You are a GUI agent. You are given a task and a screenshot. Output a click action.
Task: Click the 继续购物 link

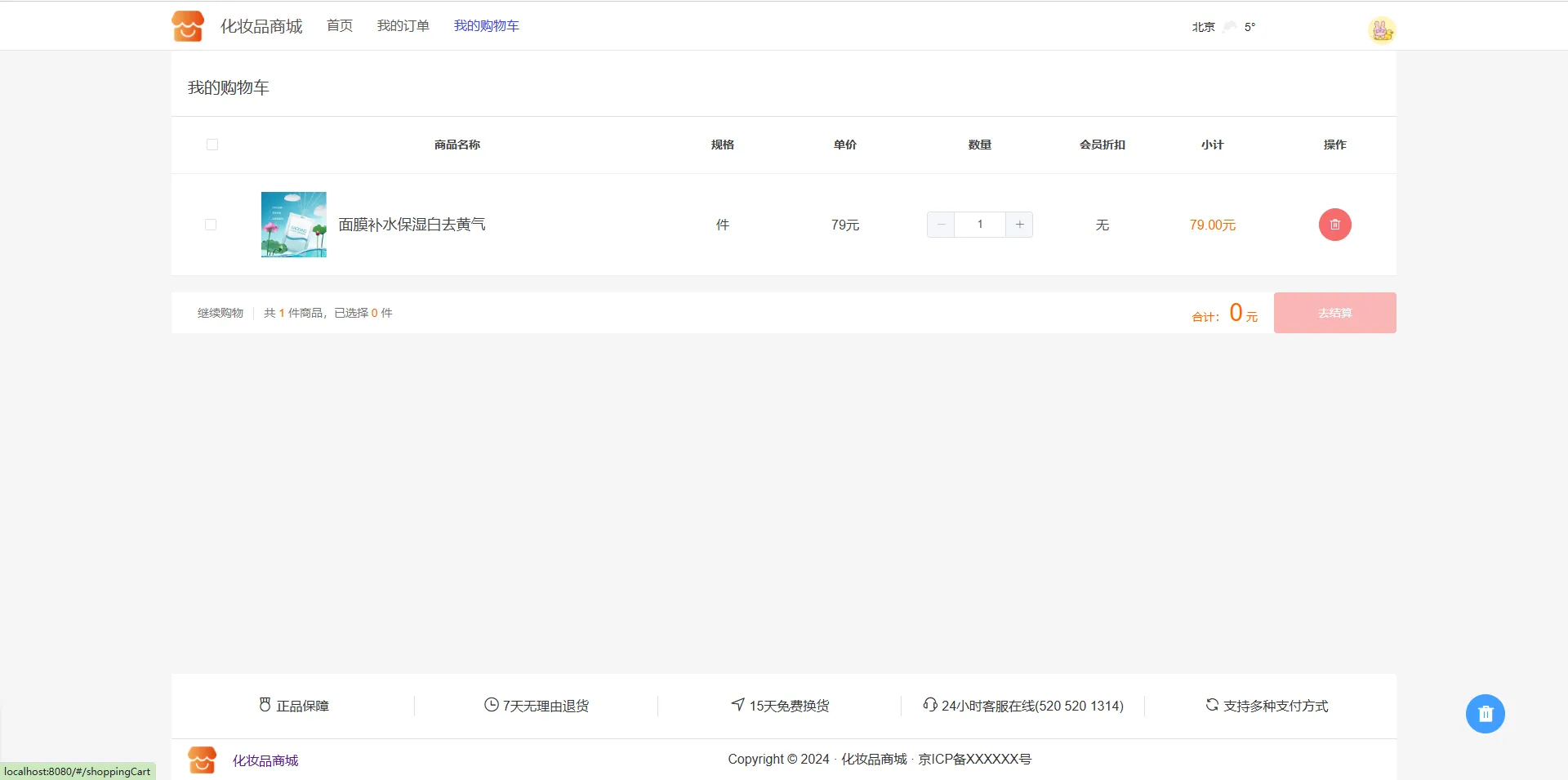coord(220,313)
